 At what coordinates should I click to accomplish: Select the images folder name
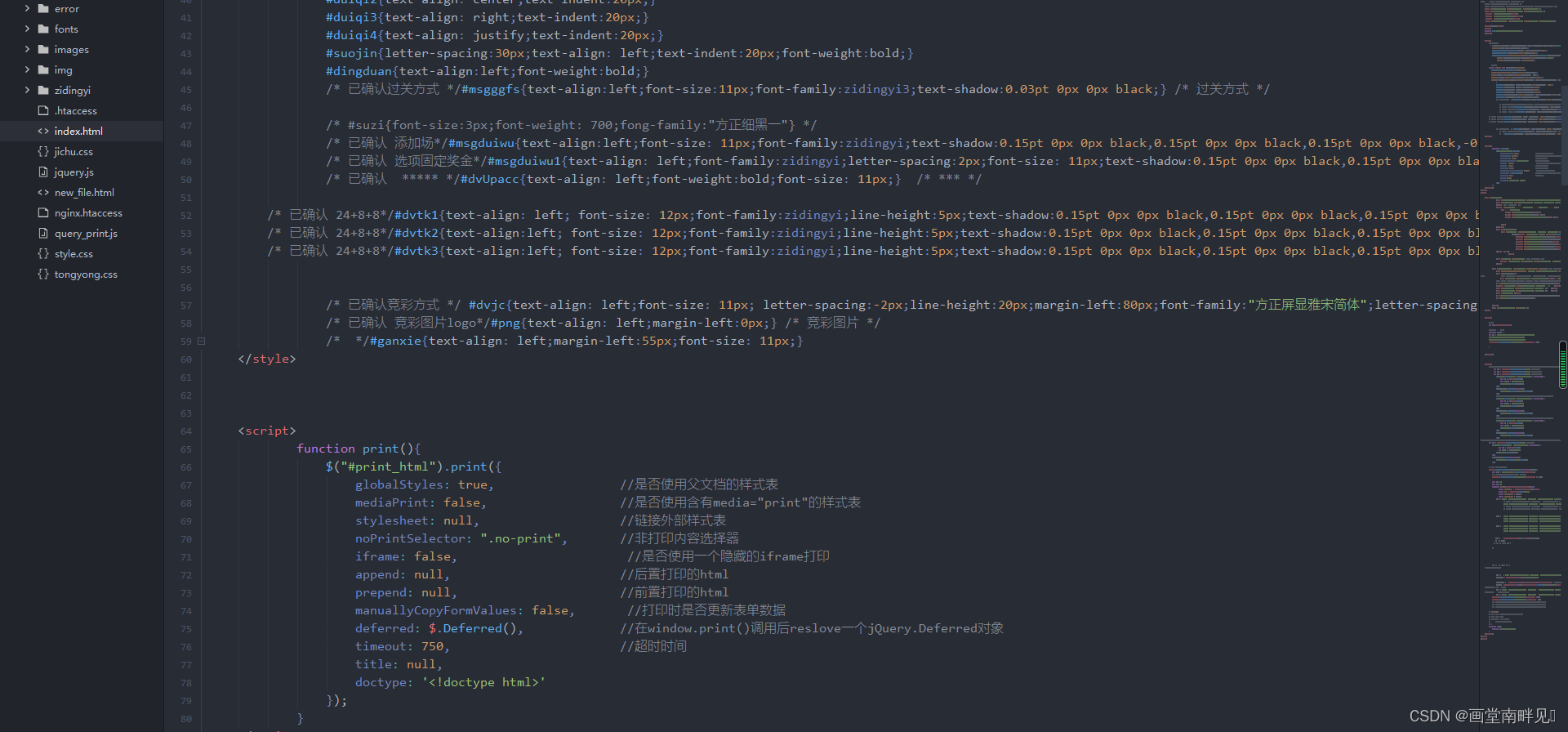point(72,49)
